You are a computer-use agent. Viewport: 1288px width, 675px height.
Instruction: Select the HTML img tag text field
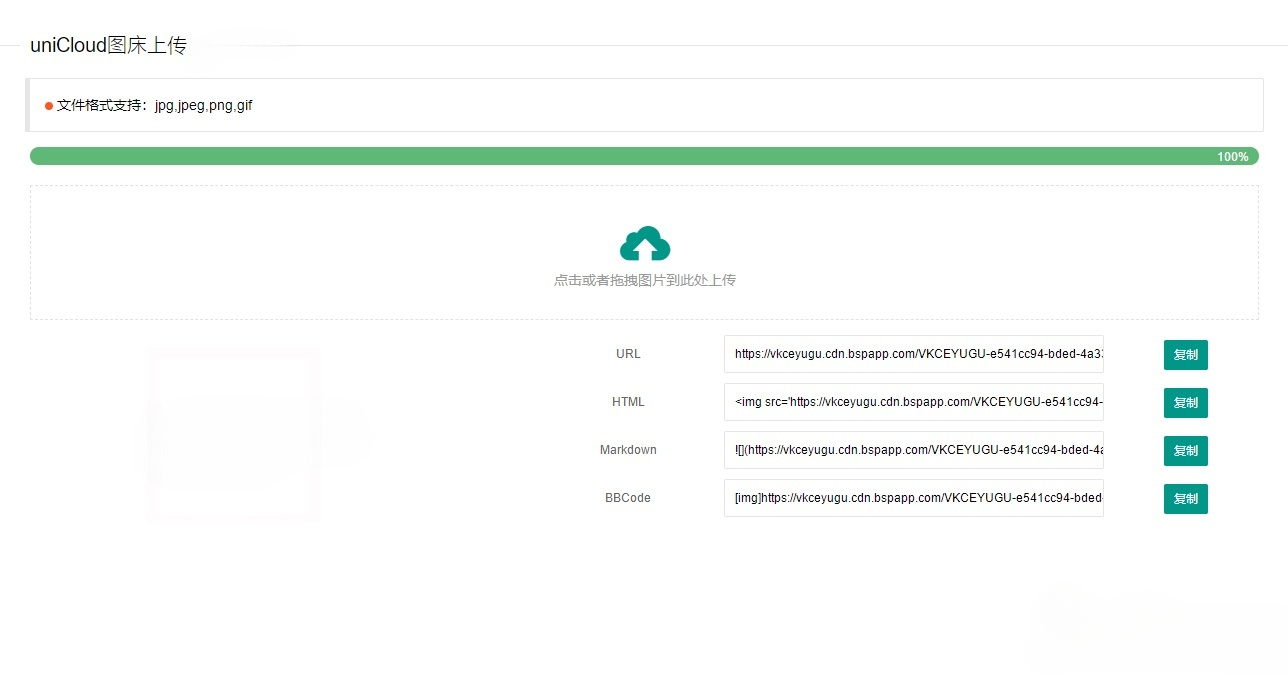913,402
